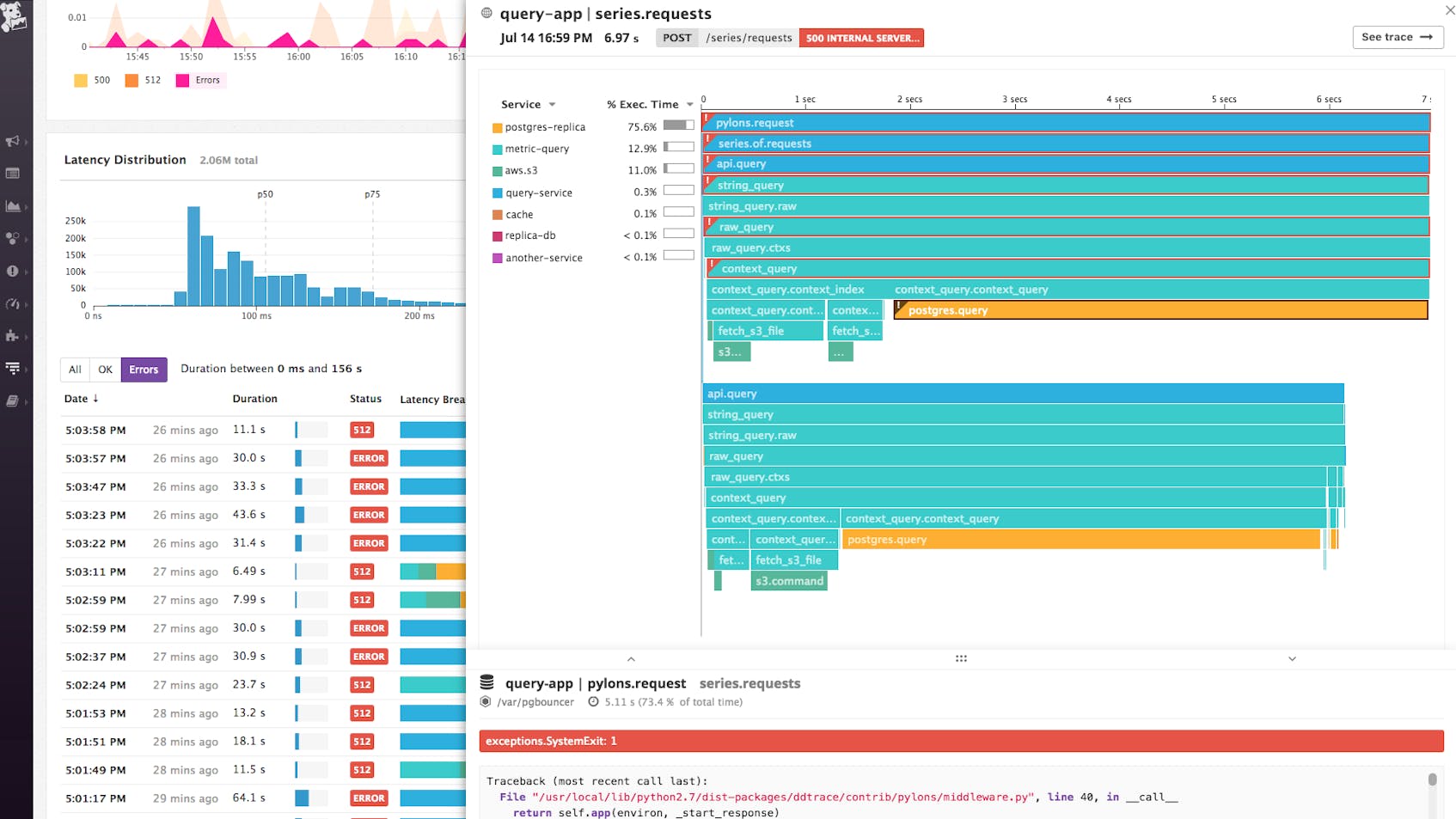Toggle the 512 series in the legend
The height and width of the screenshot is (819, 1456).
pos(143,80)
